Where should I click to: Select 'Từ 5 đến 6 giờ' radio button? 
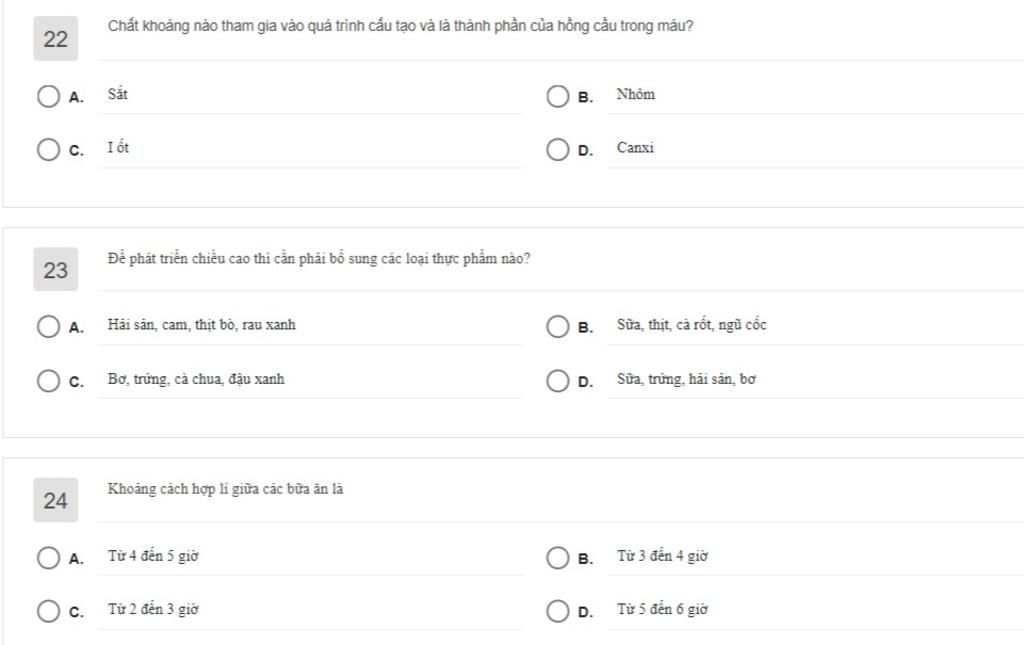pyautogui.click(x=557, y=611)
